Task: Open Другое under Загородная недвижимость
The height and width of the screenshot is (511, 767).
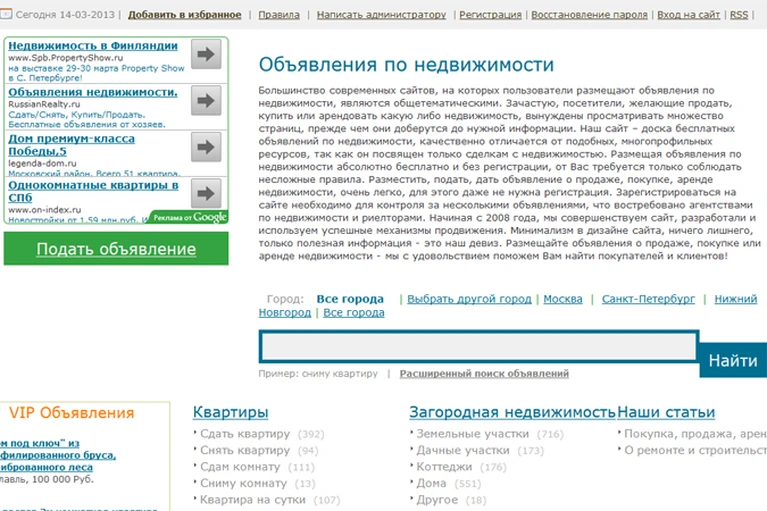Action: [x=437, y=500]
